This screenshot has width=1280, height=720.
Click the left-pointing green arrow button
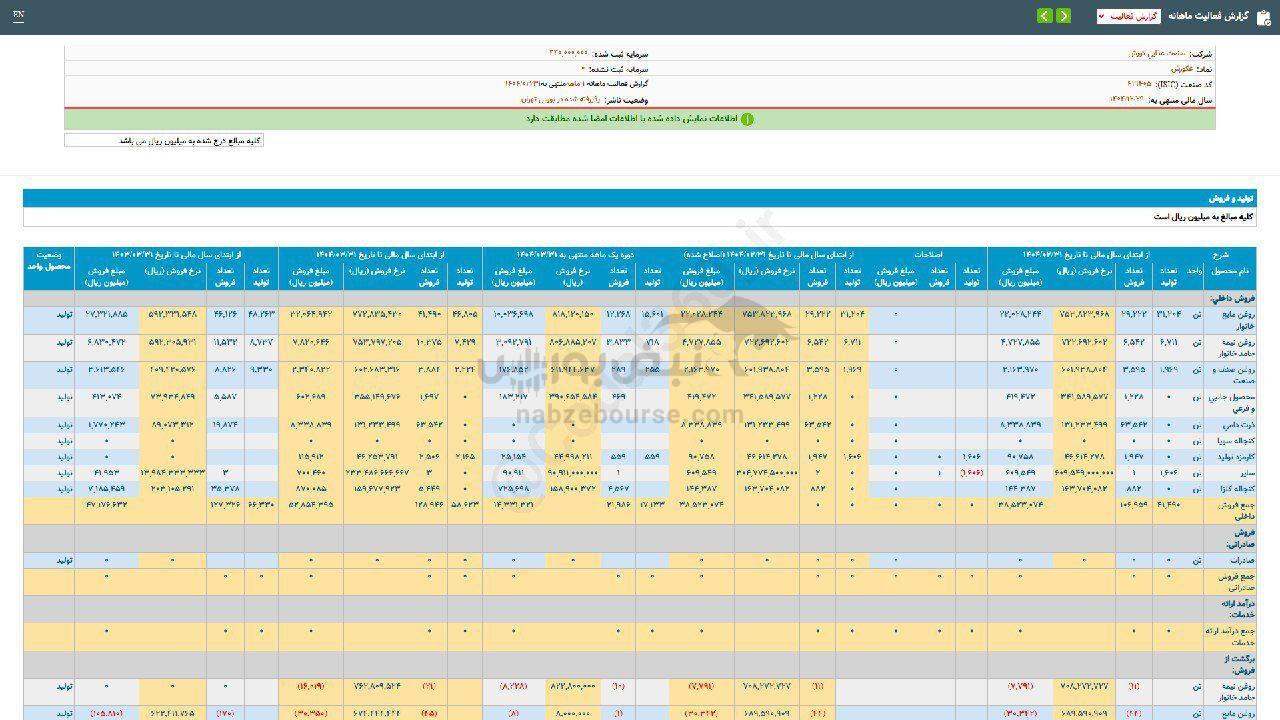tap(1044, 16)
